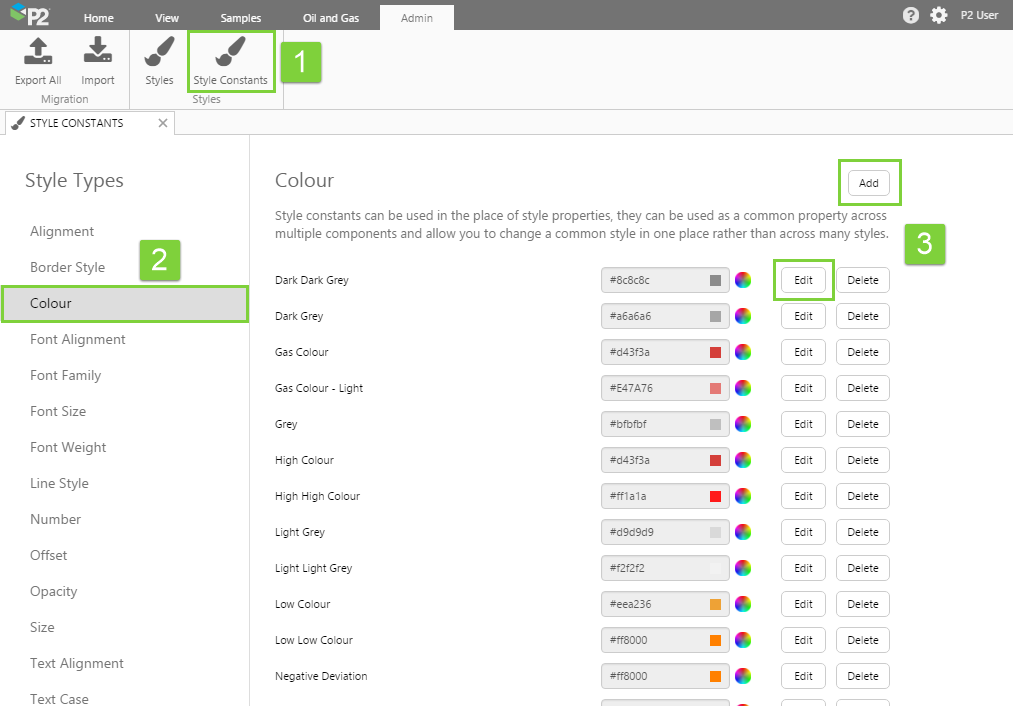Image resolution: width=1013 pixels, height=706 pixels.
Task: Open colour wheel picker for Gas Colour
Action: tap(743, 352)
